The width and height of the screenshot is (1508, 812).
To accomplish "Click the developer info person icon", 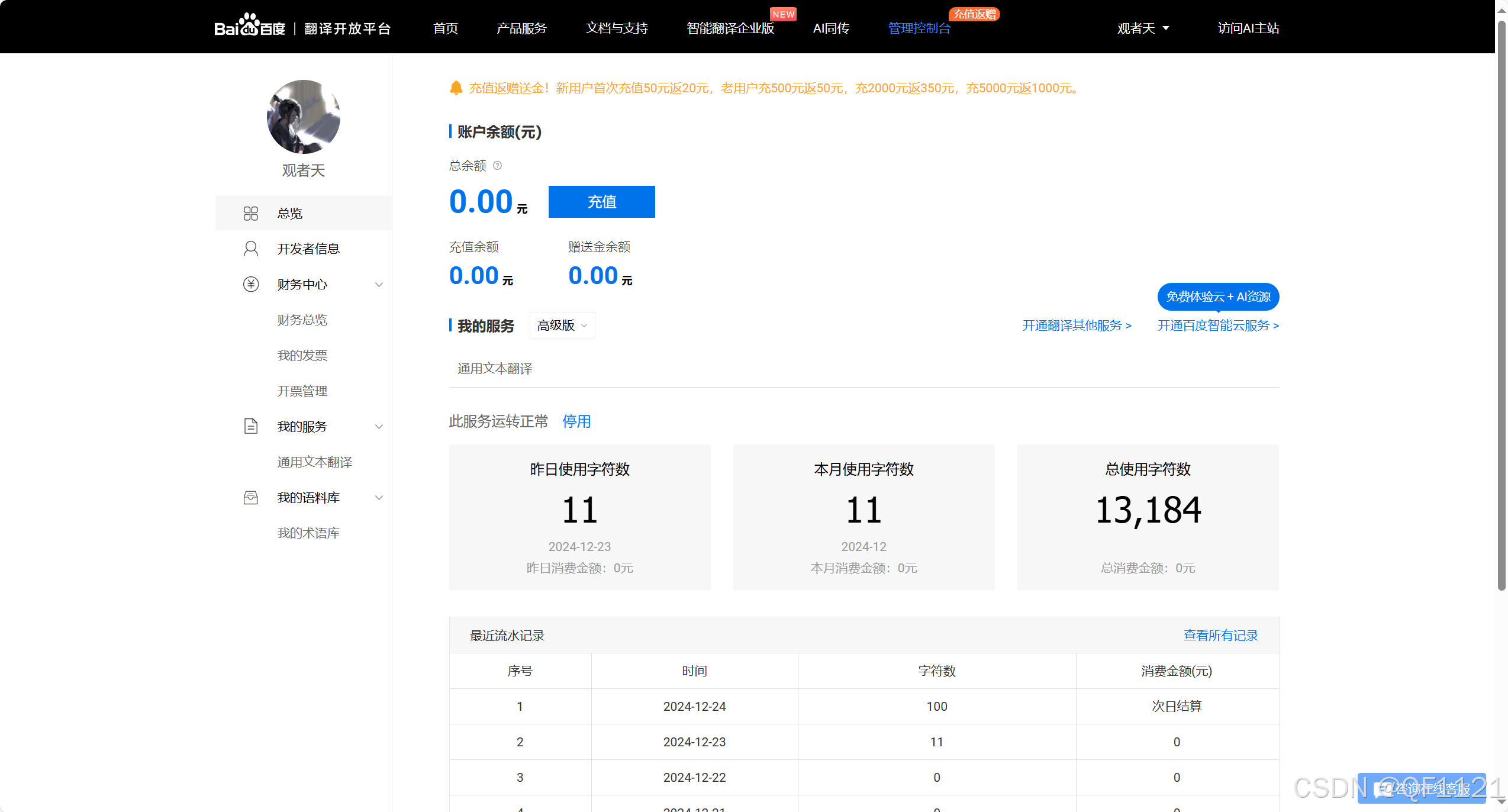I will 251,249.
